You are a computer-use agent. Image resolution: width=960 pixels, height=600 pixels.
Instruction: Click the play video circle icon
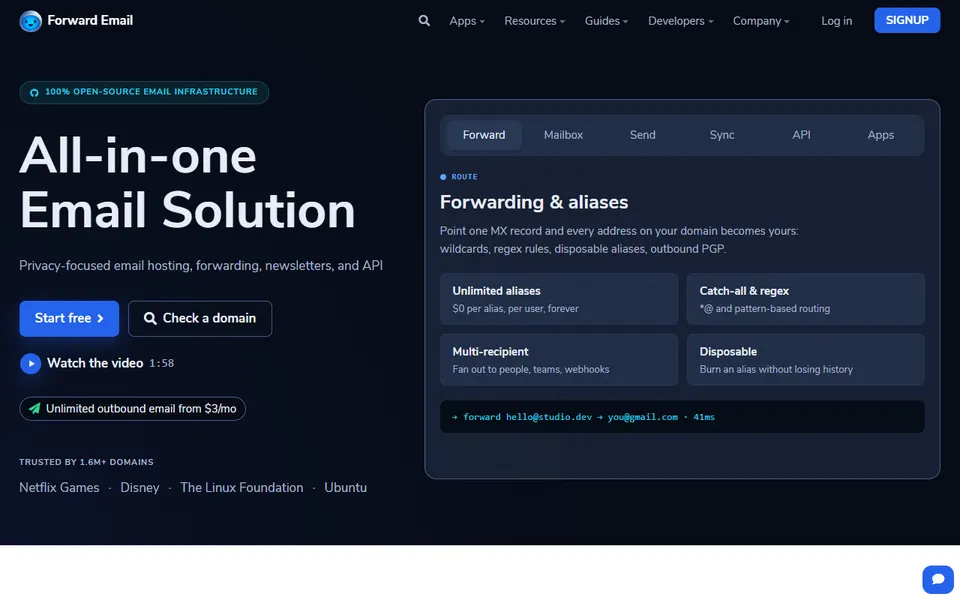(x=31, y=364)
